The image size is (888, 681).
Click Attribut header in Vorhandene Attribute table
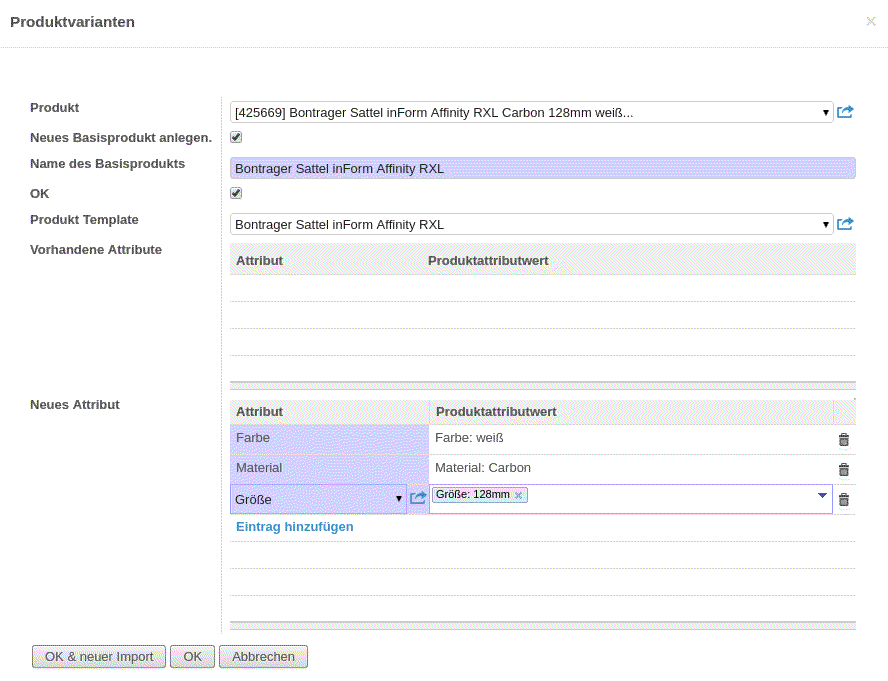click(259, 261)
